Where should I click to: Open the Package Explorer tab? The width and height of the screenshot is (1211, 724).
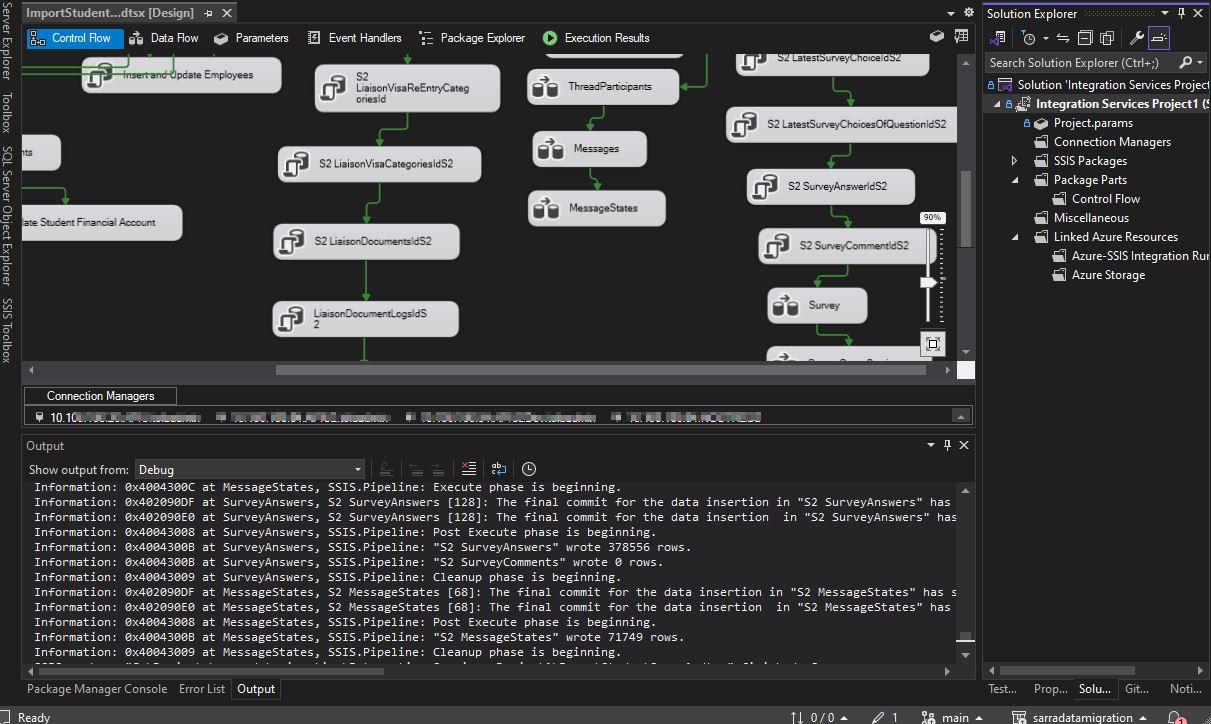(x=471, y=38)
